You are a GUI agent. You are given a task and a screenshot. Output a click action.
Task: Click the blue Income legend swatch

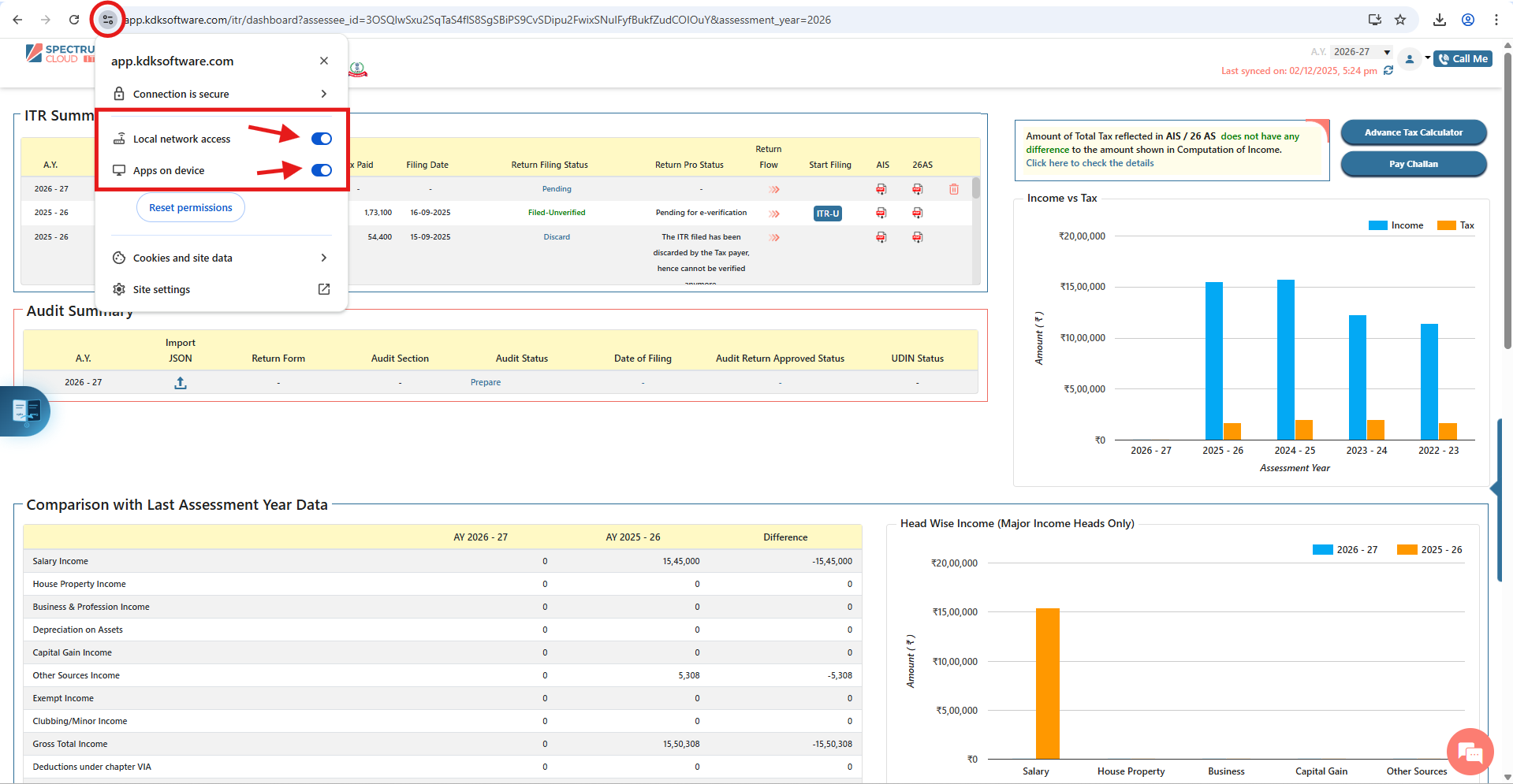click(1377, 225)
